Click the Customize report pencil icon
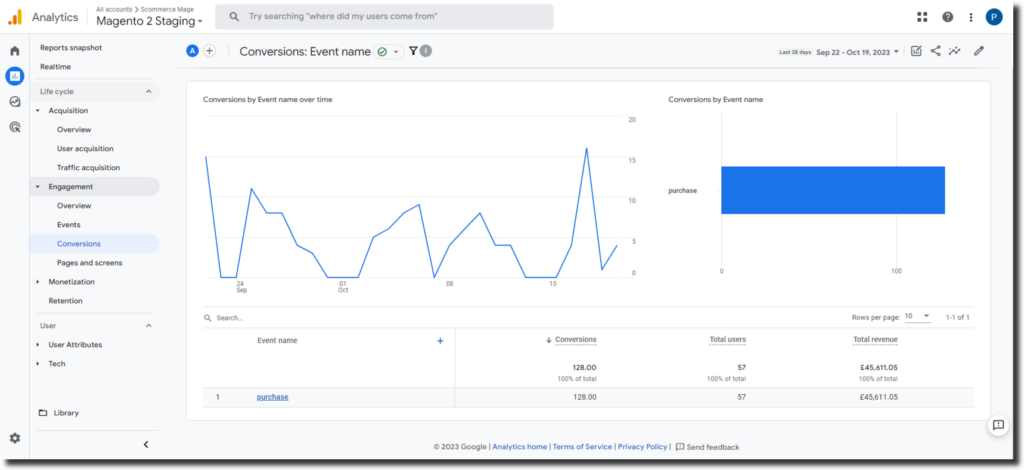Screen dimensions: 1024x470 [x=979, y=51]
